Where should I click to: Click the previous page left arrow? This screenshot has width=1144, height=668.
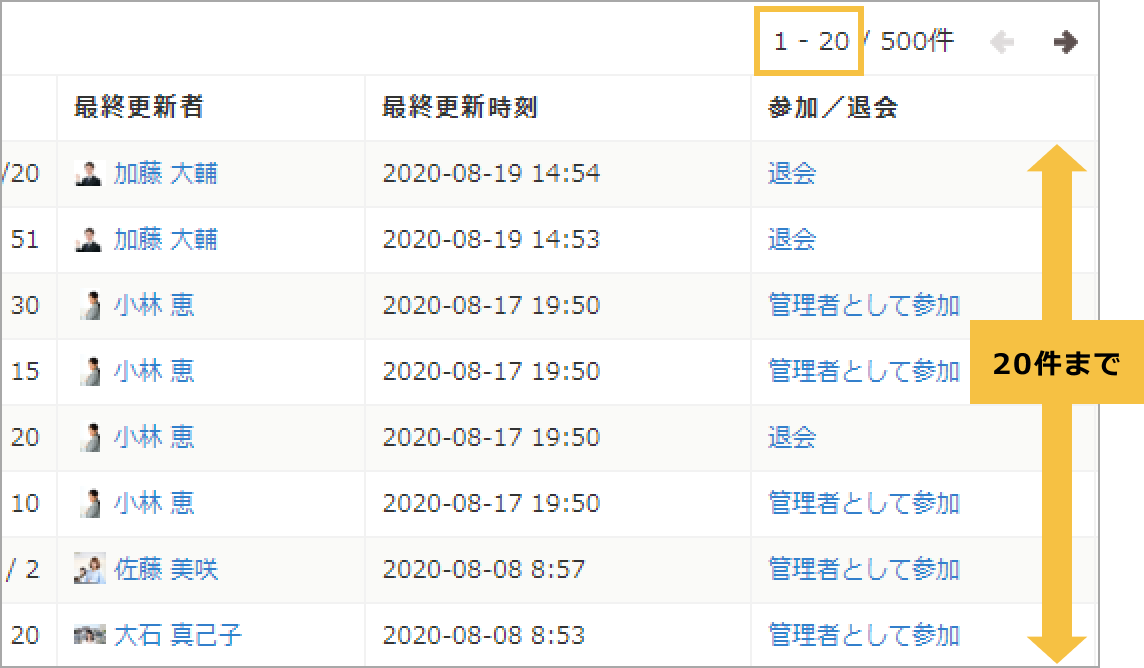point(1002,42)
